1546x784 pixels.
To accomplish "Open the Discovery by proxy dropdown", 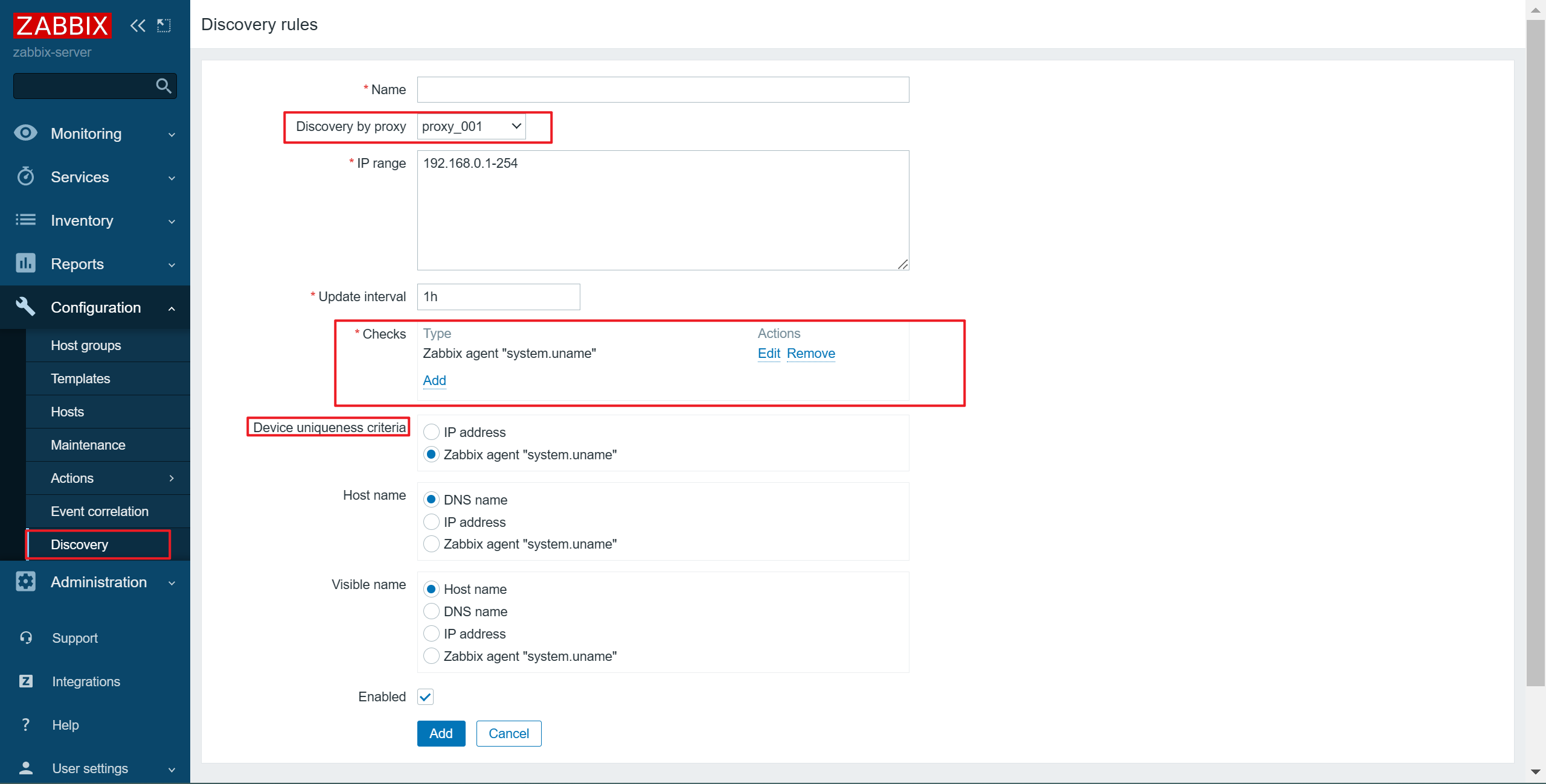I will pos(471,127).
